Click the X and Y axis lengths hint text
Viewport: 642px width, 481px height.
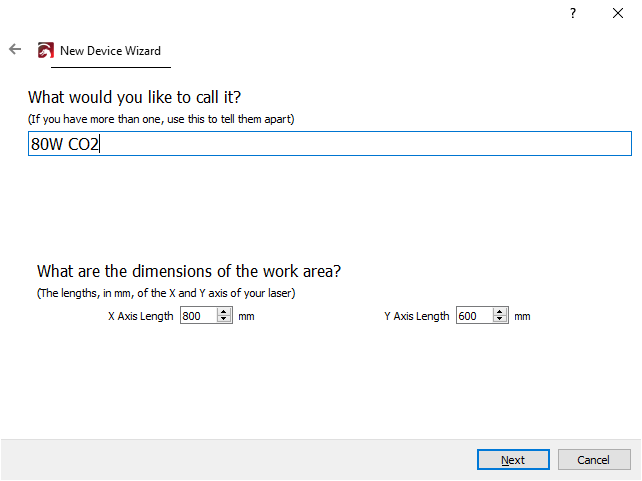tap(165, 293)
